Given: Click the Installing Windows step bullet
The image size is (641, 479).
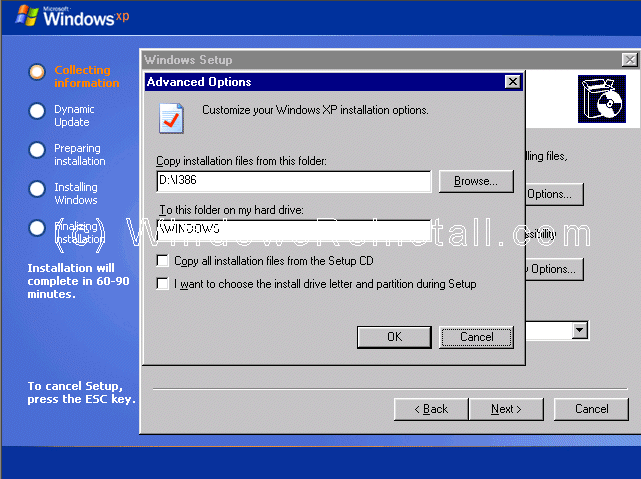Looking at the screenshot, I should click(x=37, y=189).
